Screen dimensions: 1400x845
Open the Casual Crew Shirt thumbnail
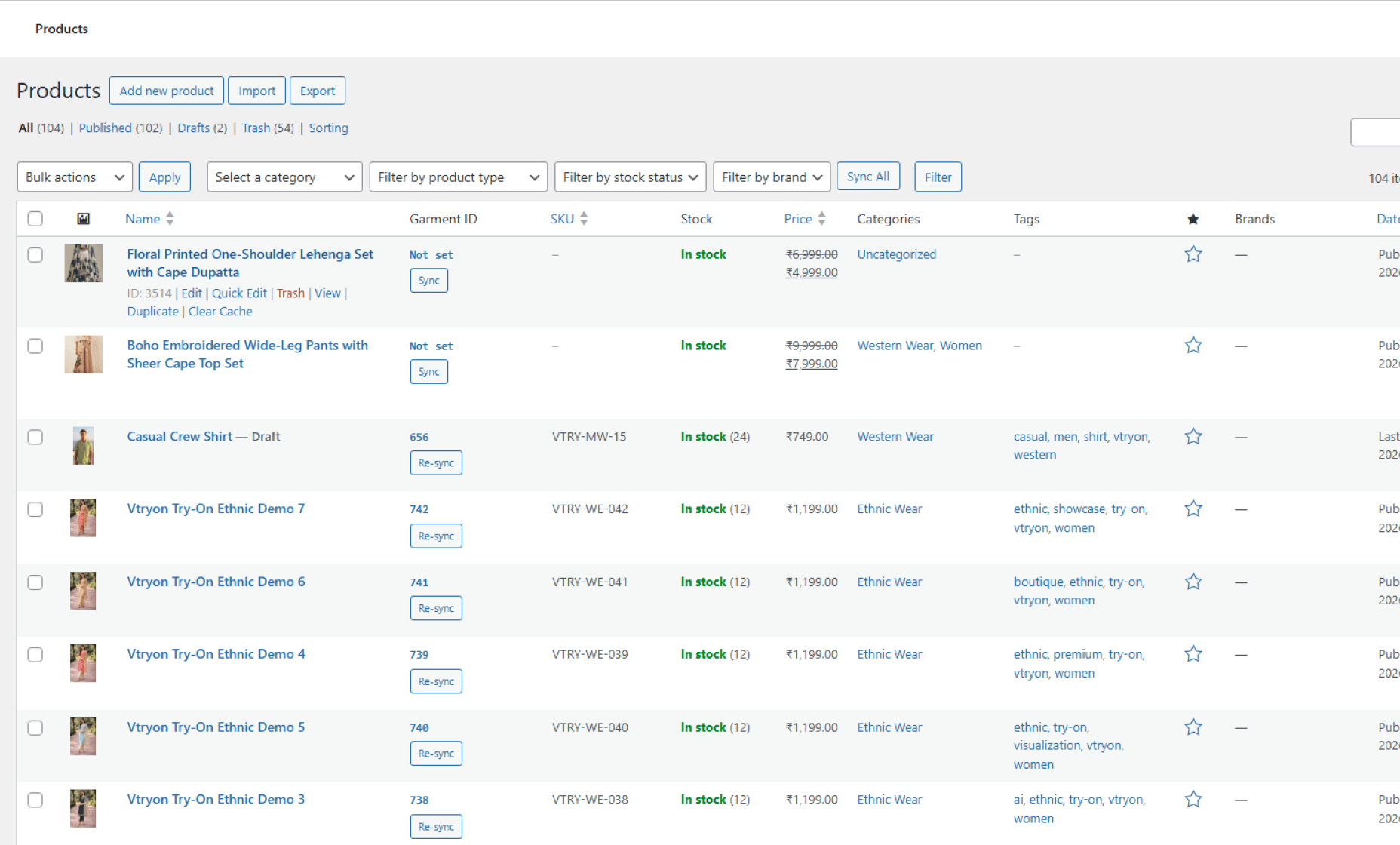83,445
